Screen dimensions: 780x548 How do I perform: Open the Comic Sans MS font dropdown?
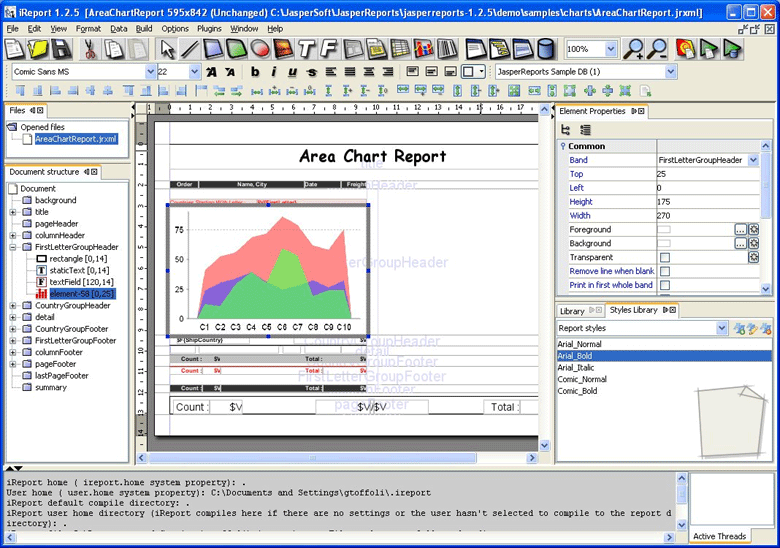click(151, 72)
